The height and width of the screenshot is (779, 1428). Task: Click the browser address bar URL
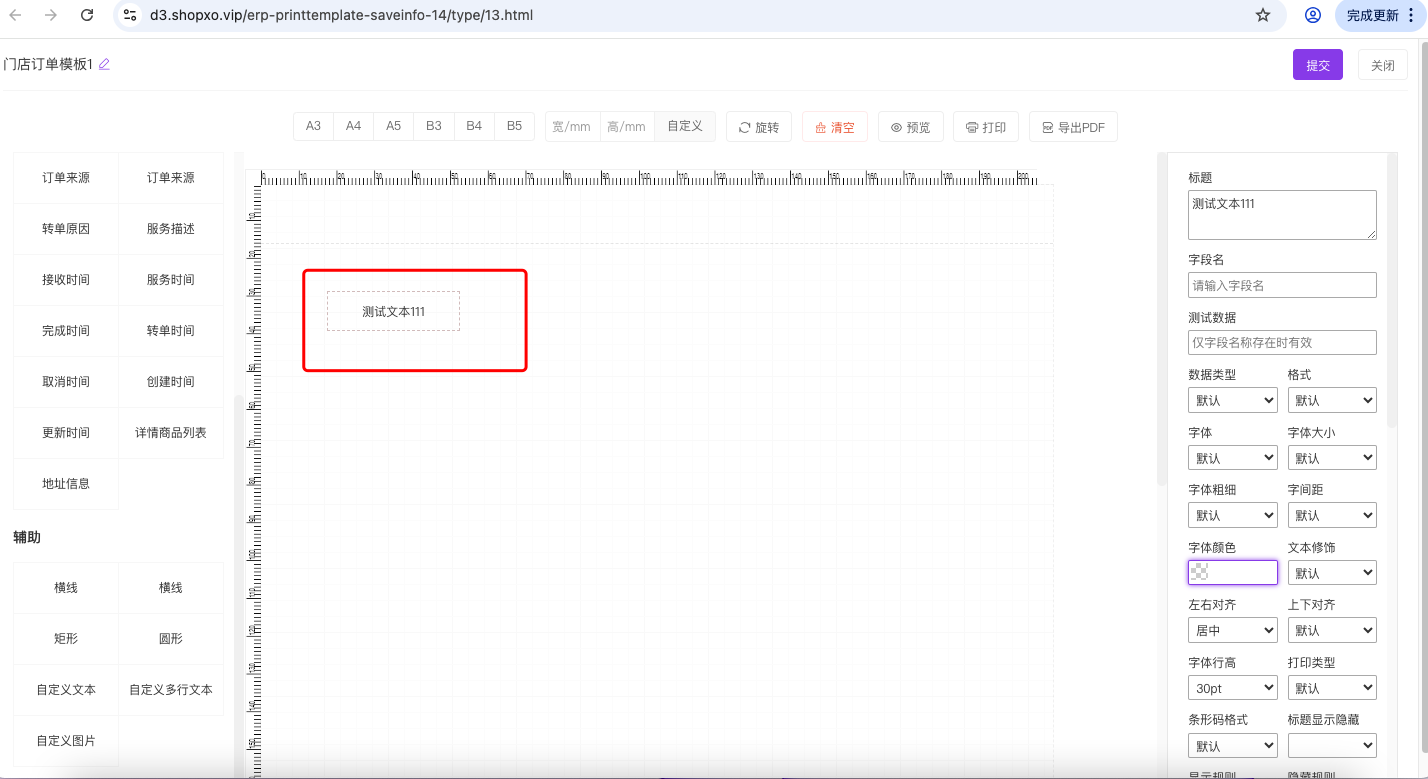[341, 16]
